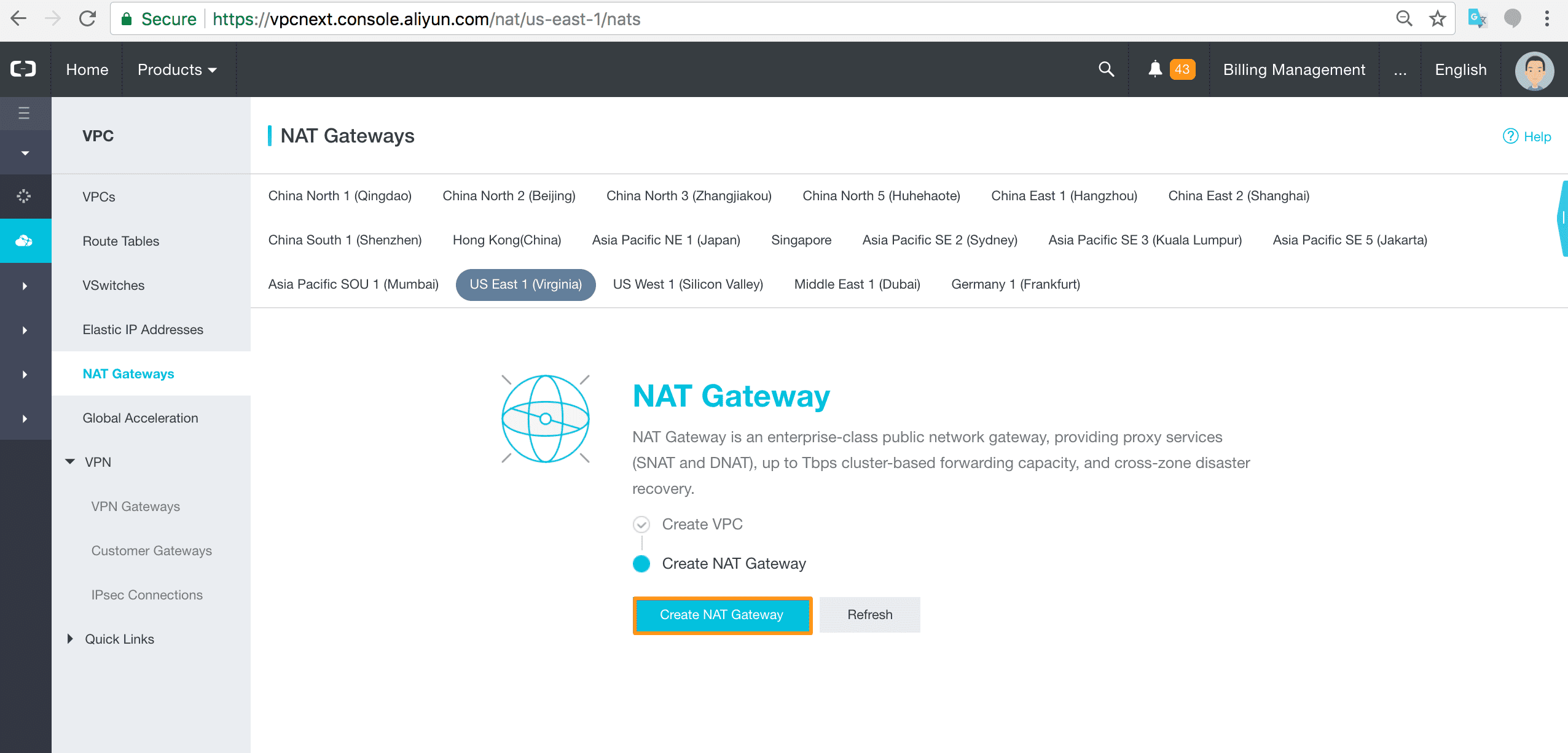1568x753 pixels.
Task: Select the highlighted cloud icon in left rail
Action: point(25,241)
